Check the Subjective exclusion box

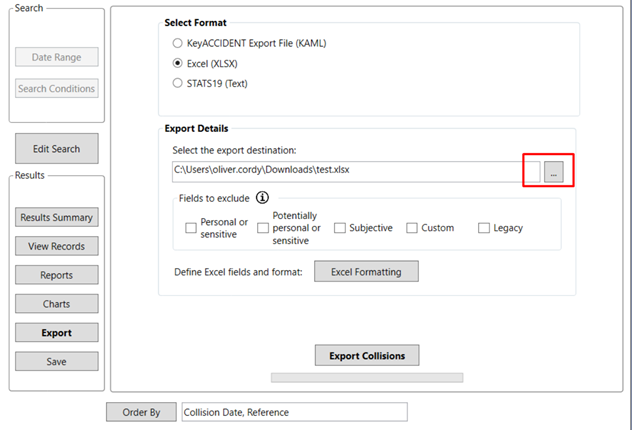340,228
